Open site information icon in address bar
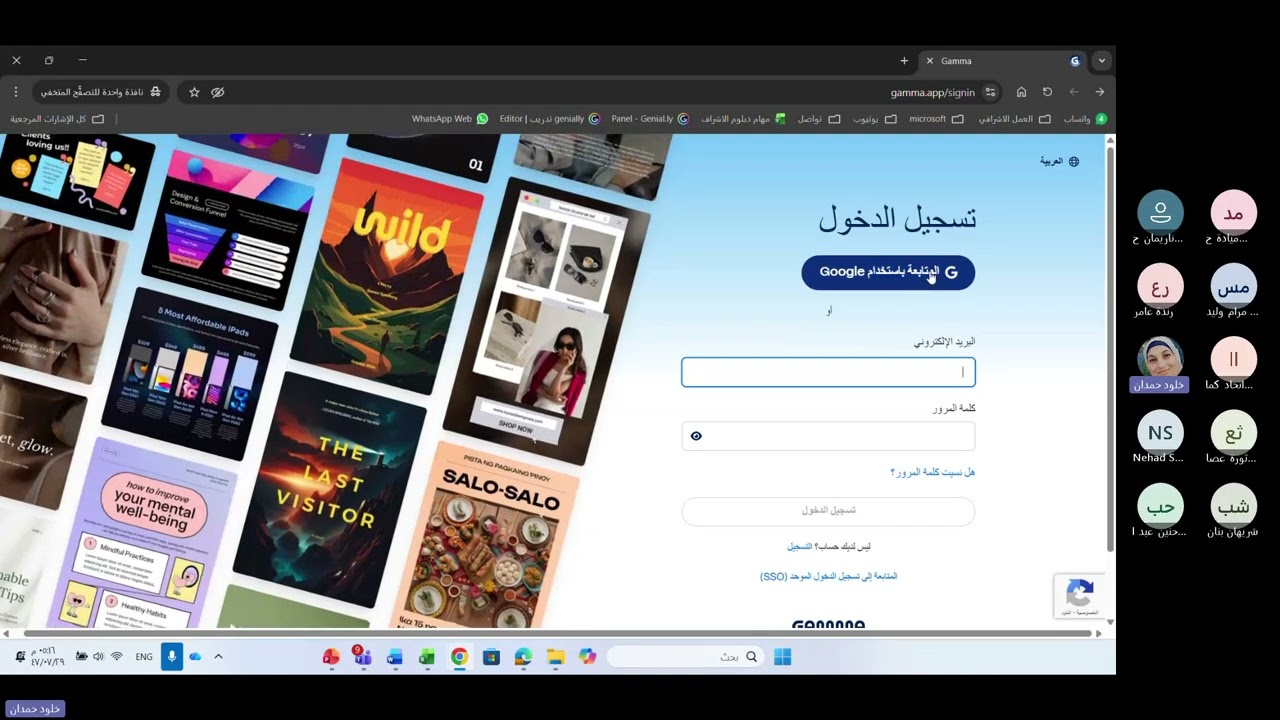1280x720 pixels. click(990, 92)
